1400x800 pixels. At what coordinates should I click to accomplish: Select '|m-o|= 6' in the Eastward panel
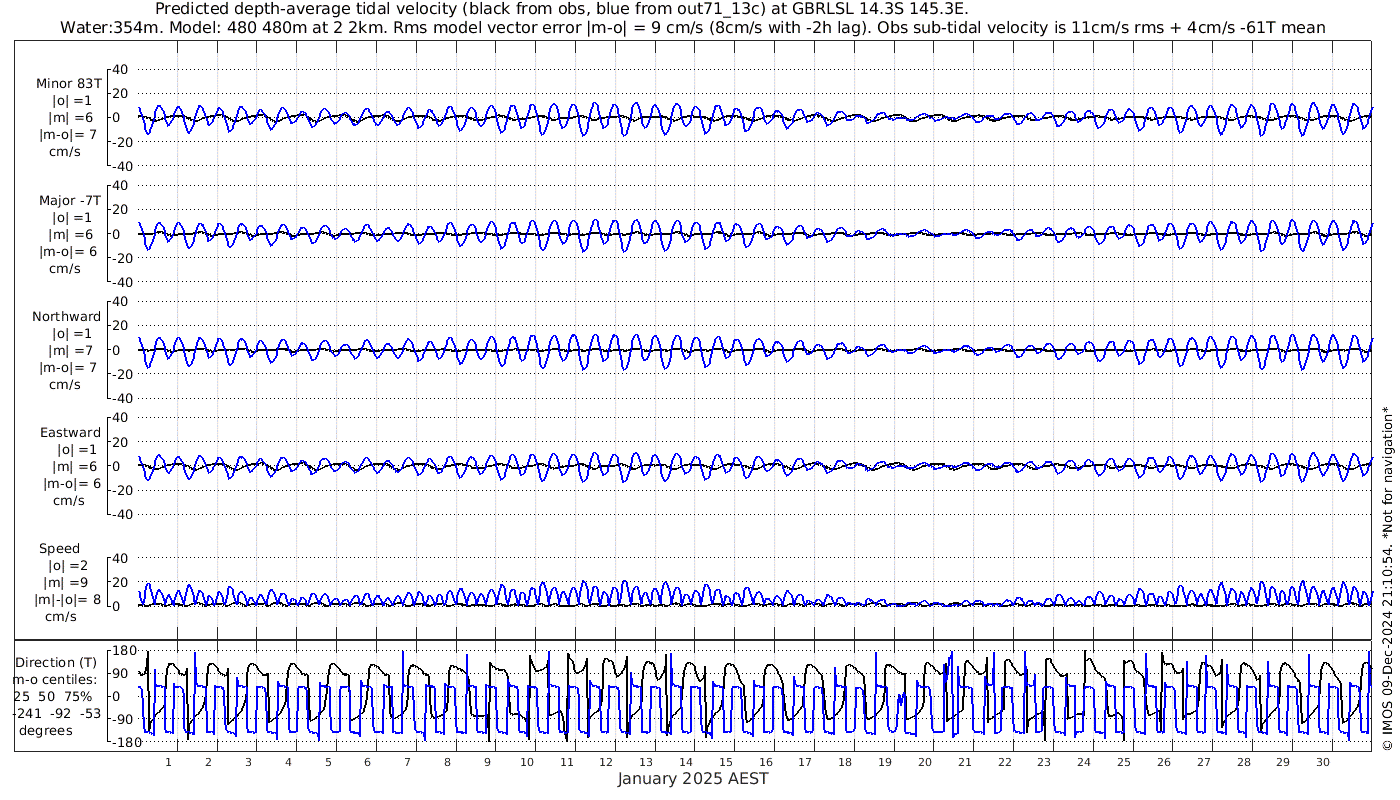pos(72,483)
